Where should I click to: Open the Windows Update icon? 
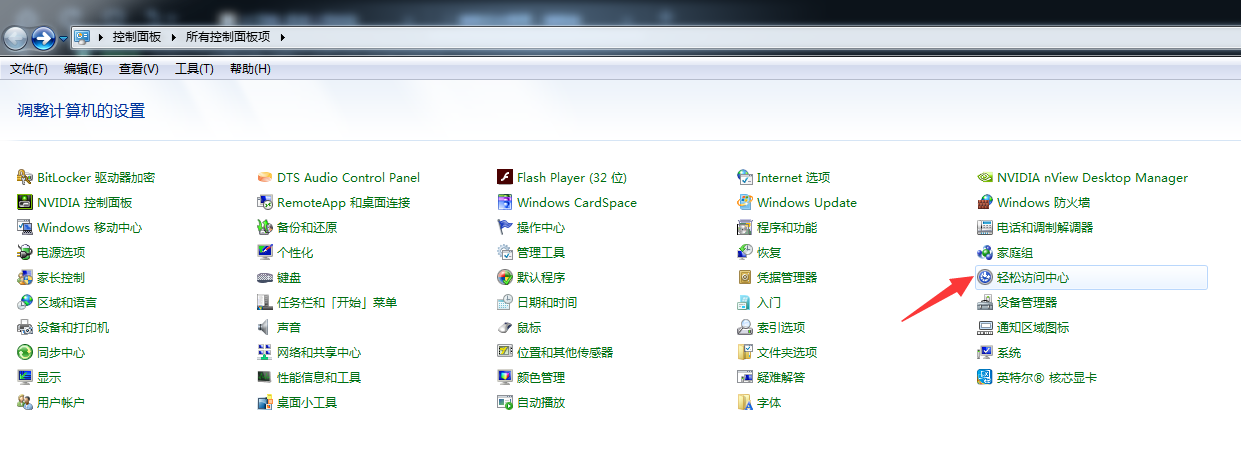[745, 202]
